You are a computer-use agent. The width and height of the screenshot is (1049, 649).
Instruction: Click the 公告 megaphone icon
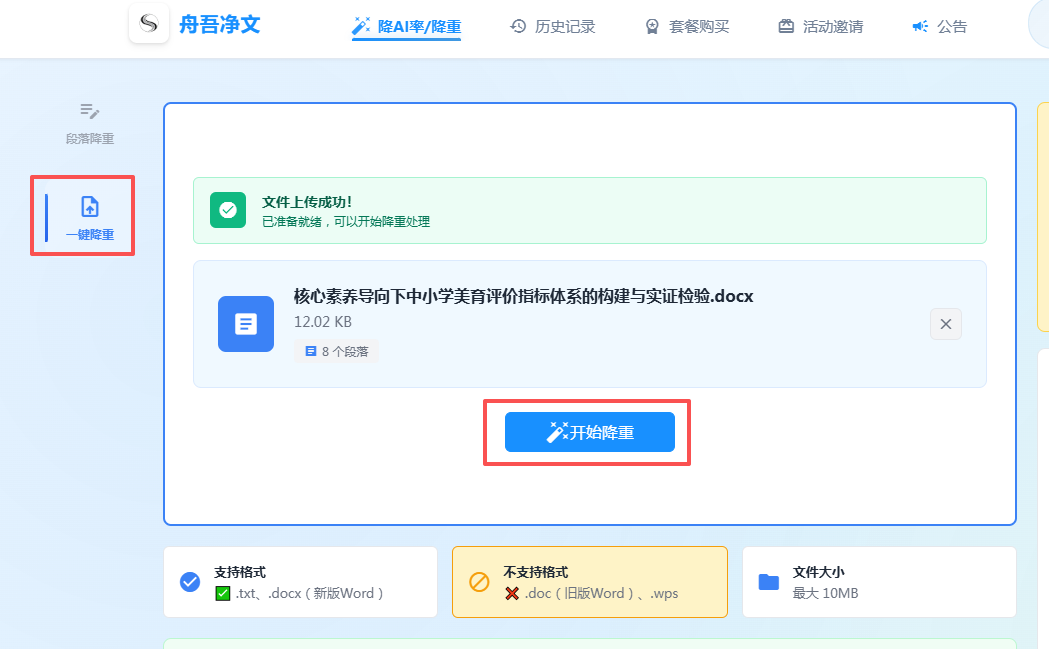920,27
